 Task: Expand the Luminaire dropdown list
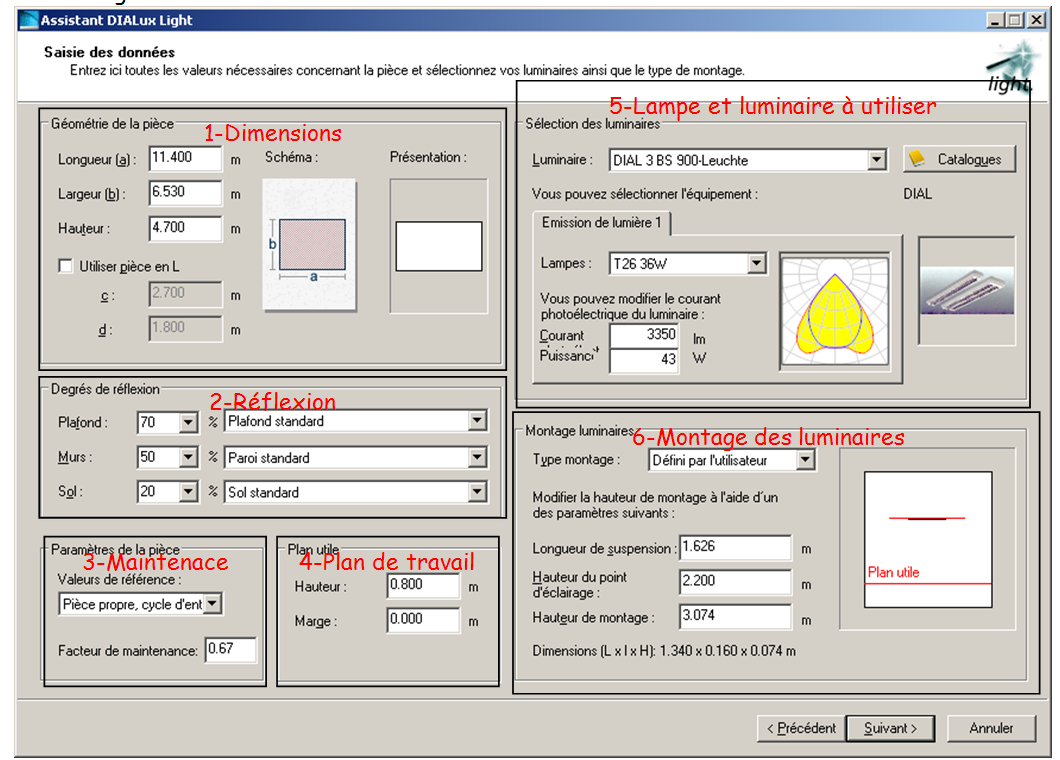click(876, 160)
